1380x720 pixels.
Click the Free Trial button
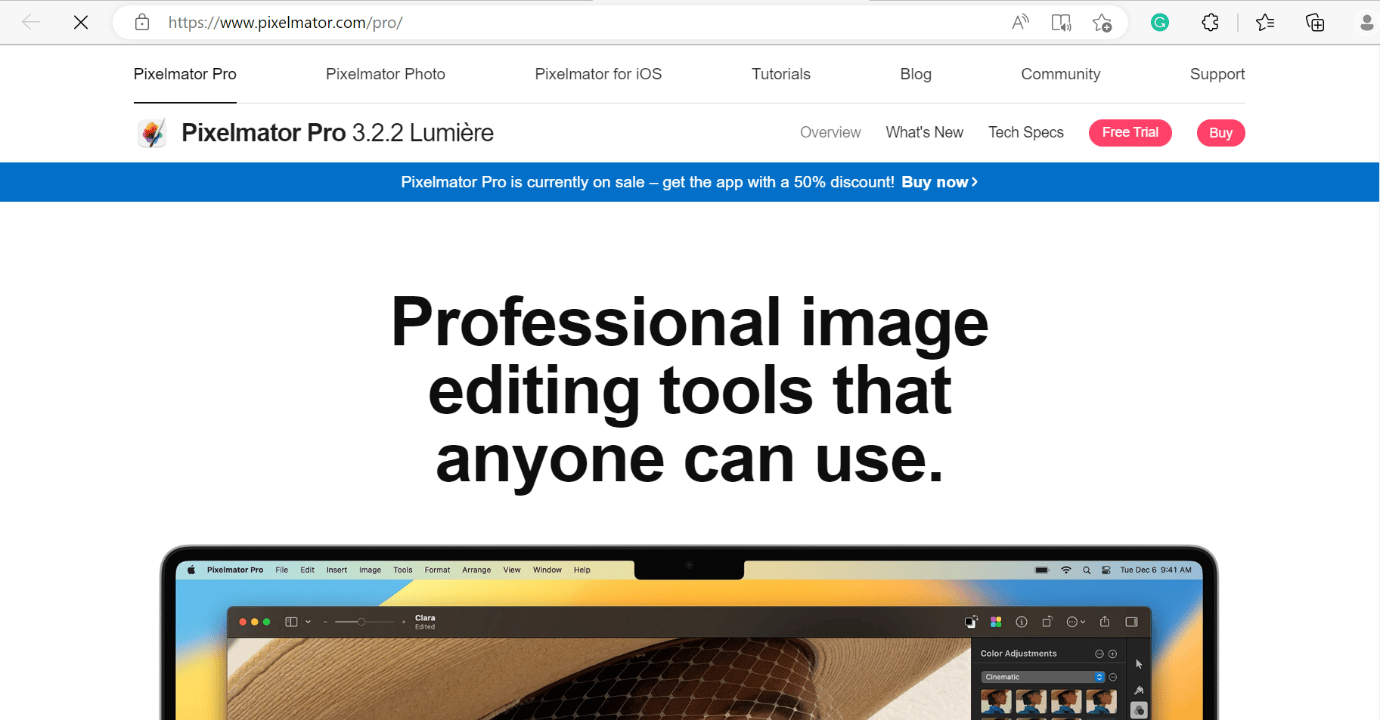pyautogui.click(x=1130, y=132)
